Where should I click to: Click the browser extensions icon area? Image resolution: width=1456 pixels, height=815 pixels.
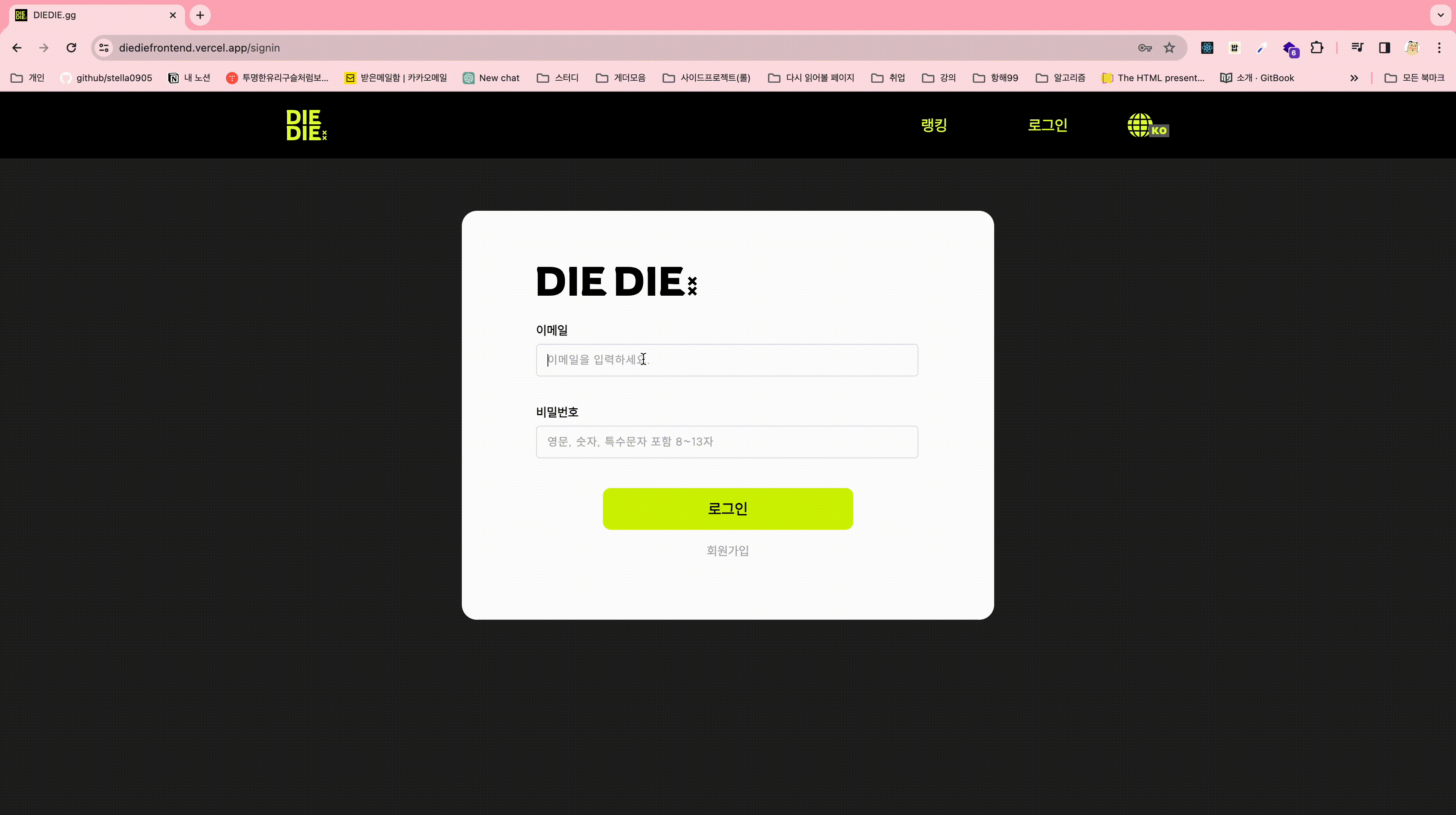1319,47
